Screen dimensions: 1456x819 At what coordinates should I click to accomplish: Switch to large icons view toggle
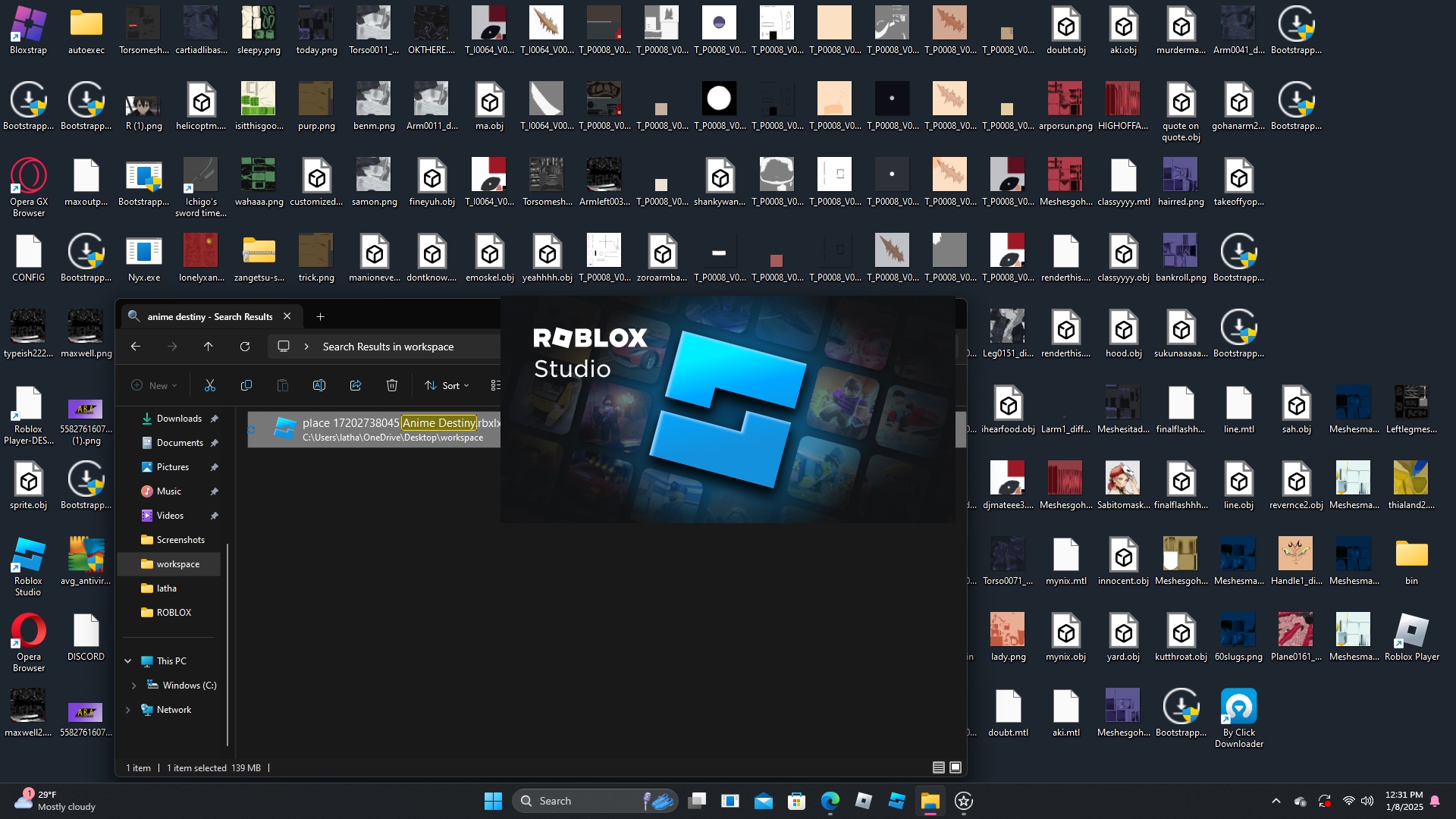click(x=955, y=767)
